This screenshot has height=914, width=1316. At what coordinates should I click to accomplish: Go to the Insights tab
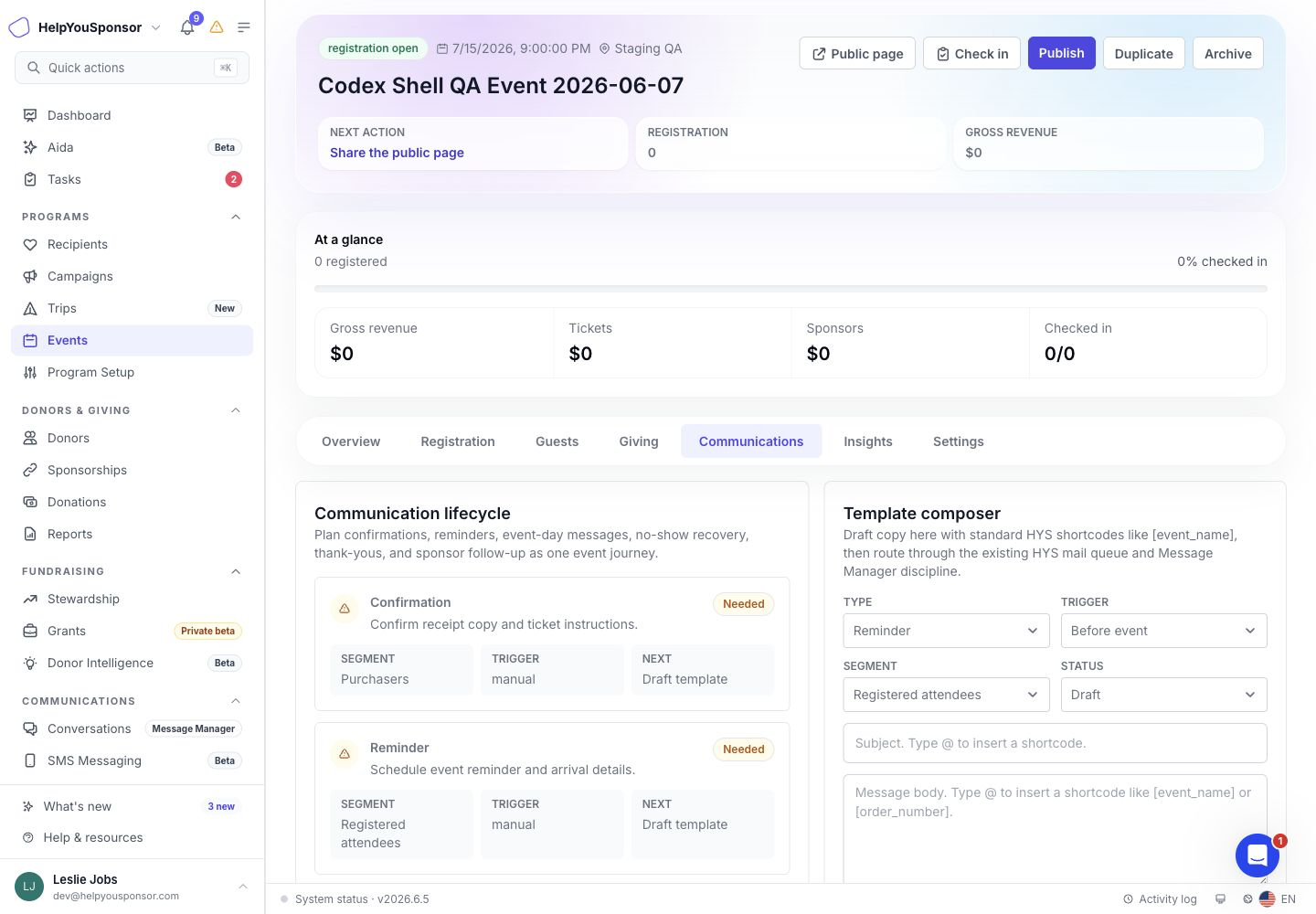[x=868, y=441]
